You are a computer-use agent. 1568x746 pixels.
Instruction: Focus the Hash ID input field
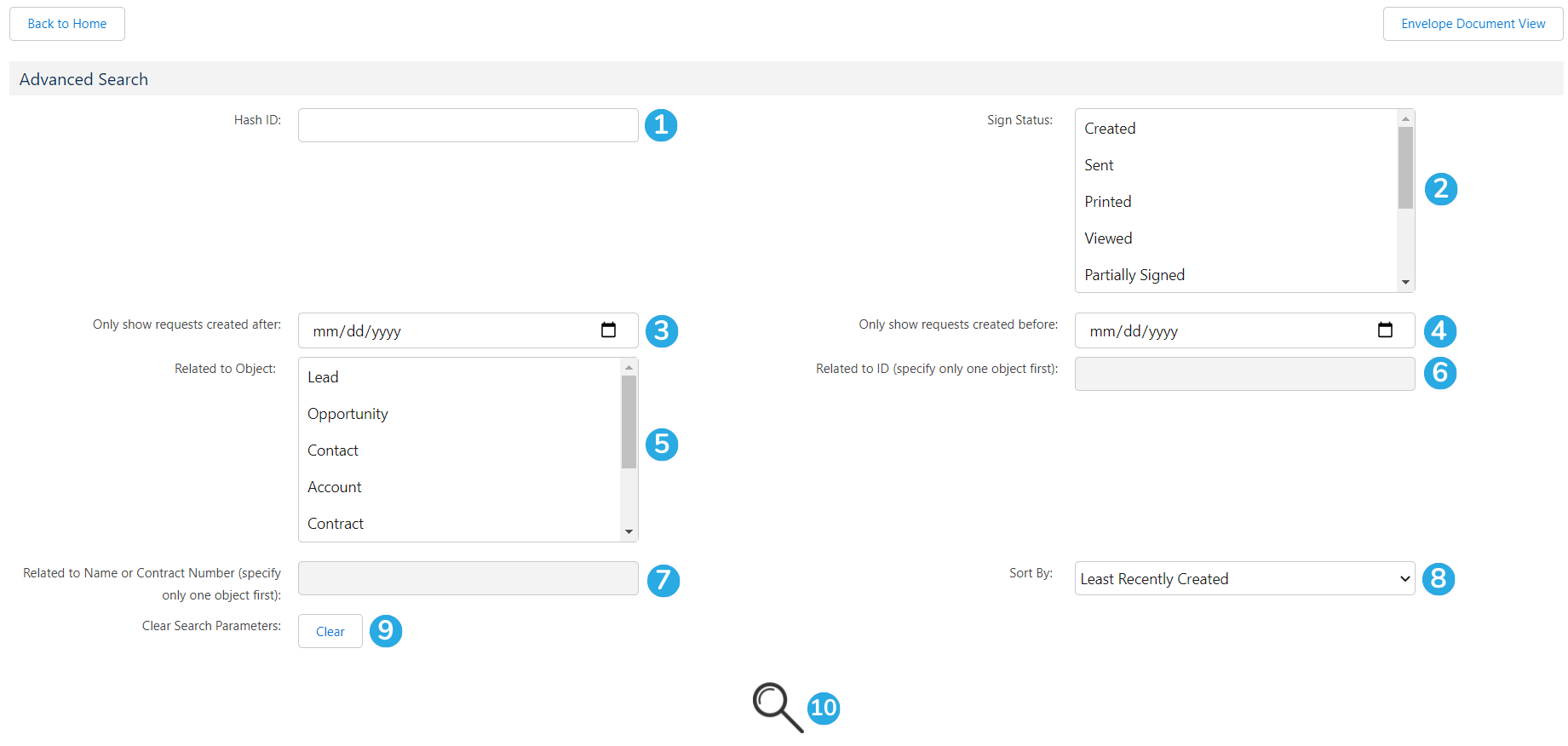pos(468,125)
